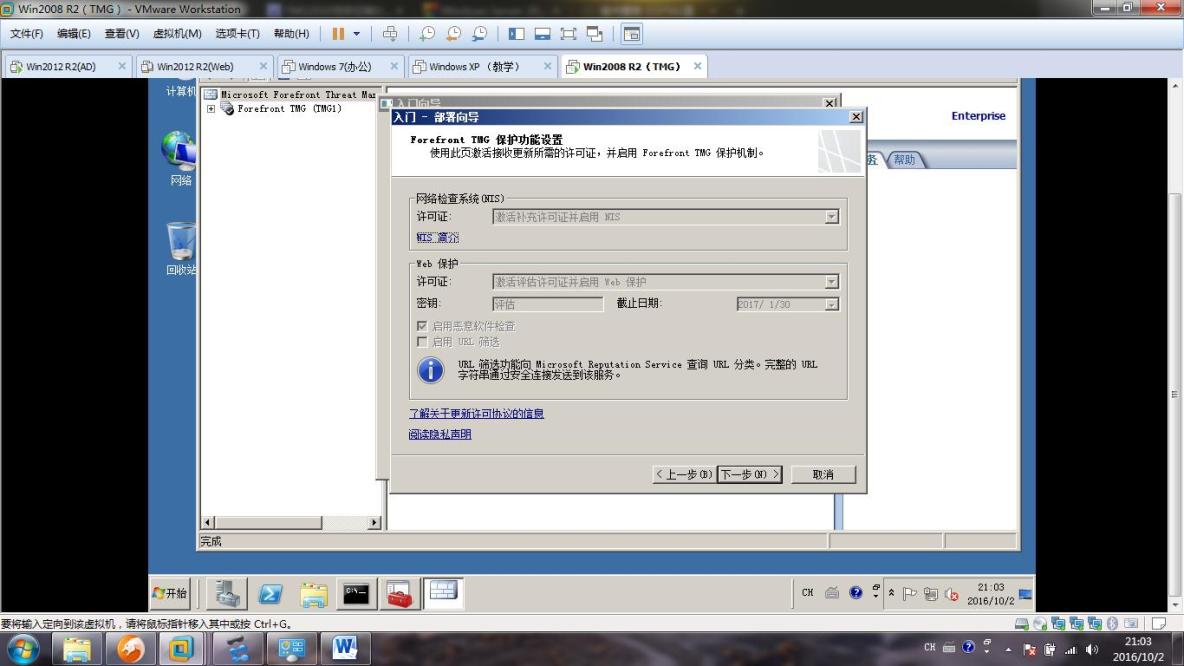Open the NIS 简介 link

(x=437, y=237)
